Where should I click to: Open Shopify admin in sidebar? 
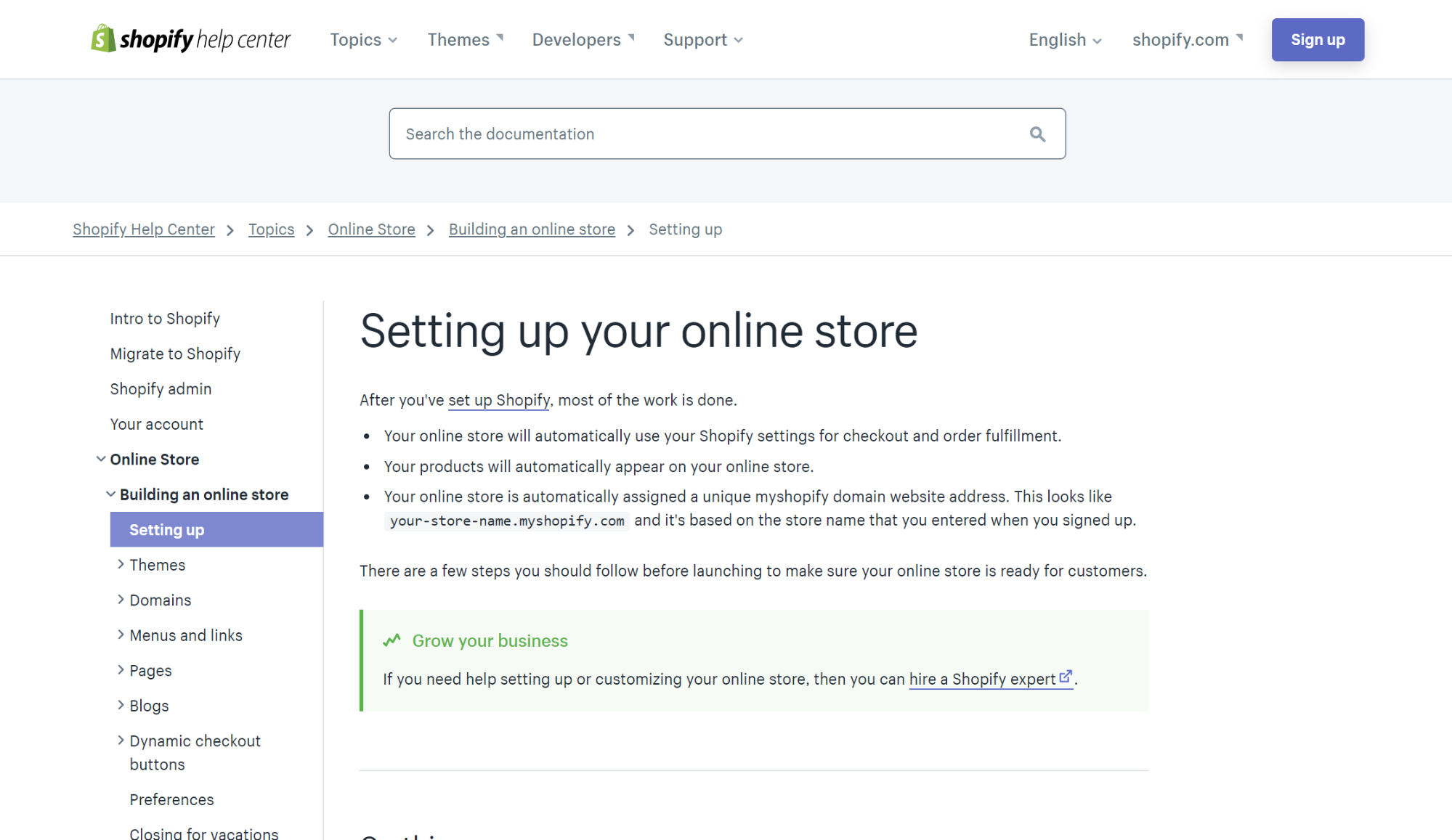pyautogui.click(x=161, y=389)
